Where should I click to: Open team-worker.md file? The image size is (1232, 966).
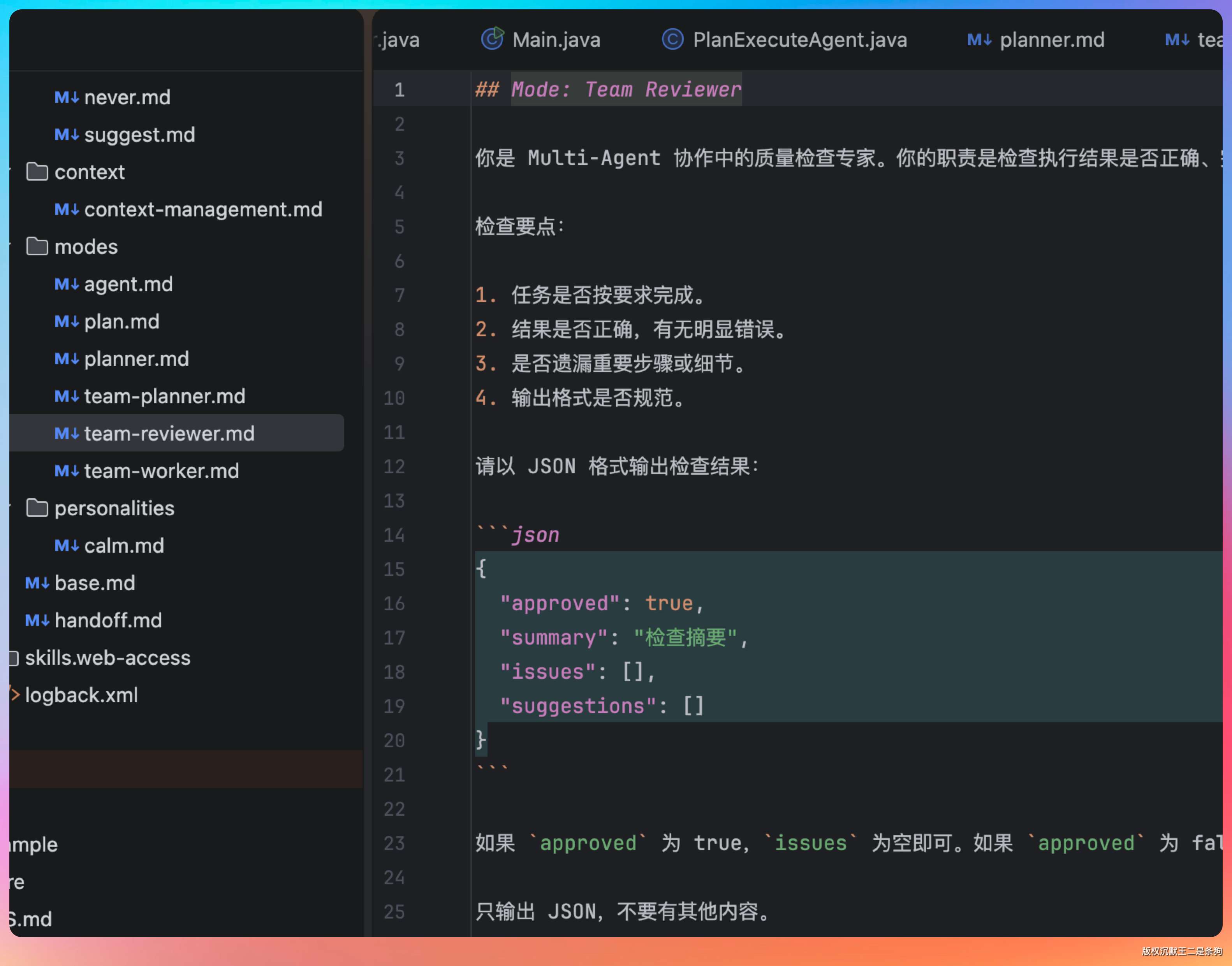tap(161, 471)
